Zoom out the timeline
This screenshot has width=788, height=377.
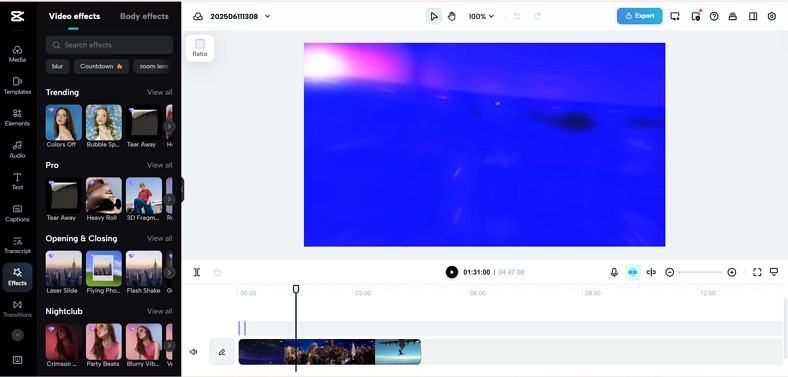[669, 272]
